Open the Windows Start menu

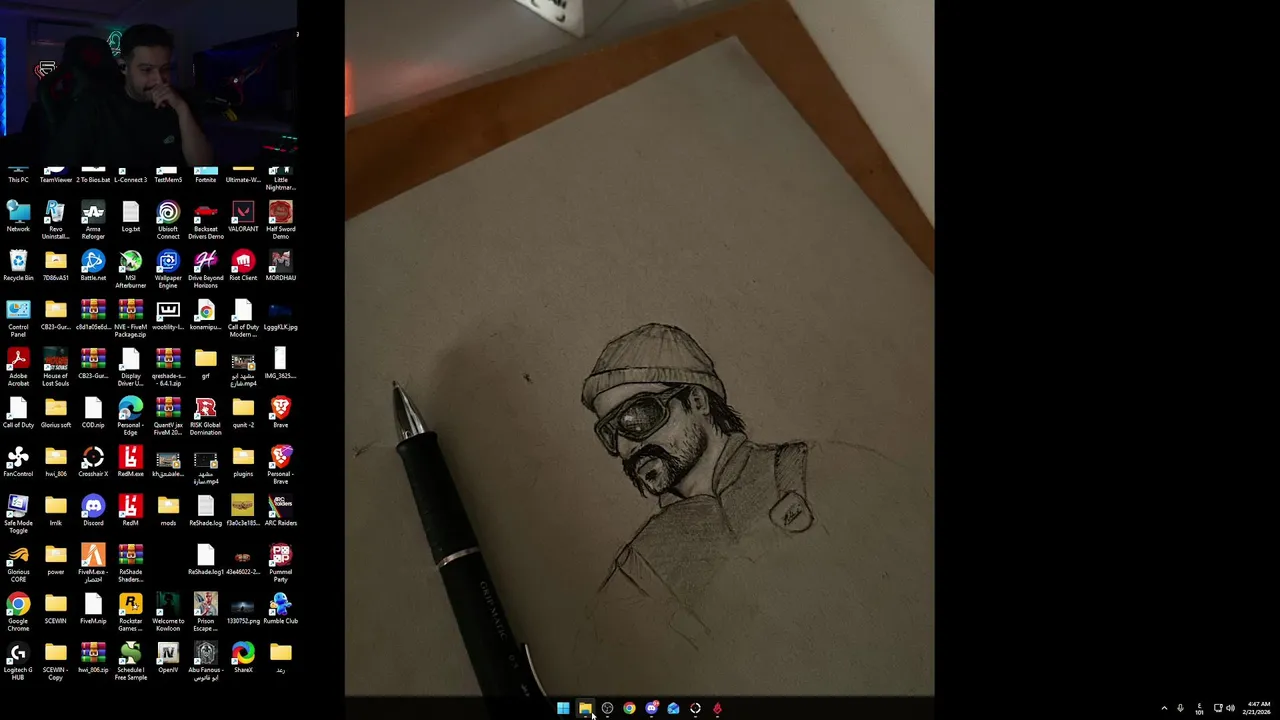point(563,708)
